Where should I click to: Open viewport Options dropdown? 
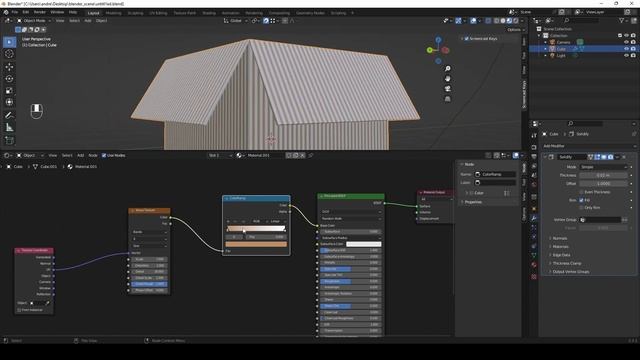516,30
